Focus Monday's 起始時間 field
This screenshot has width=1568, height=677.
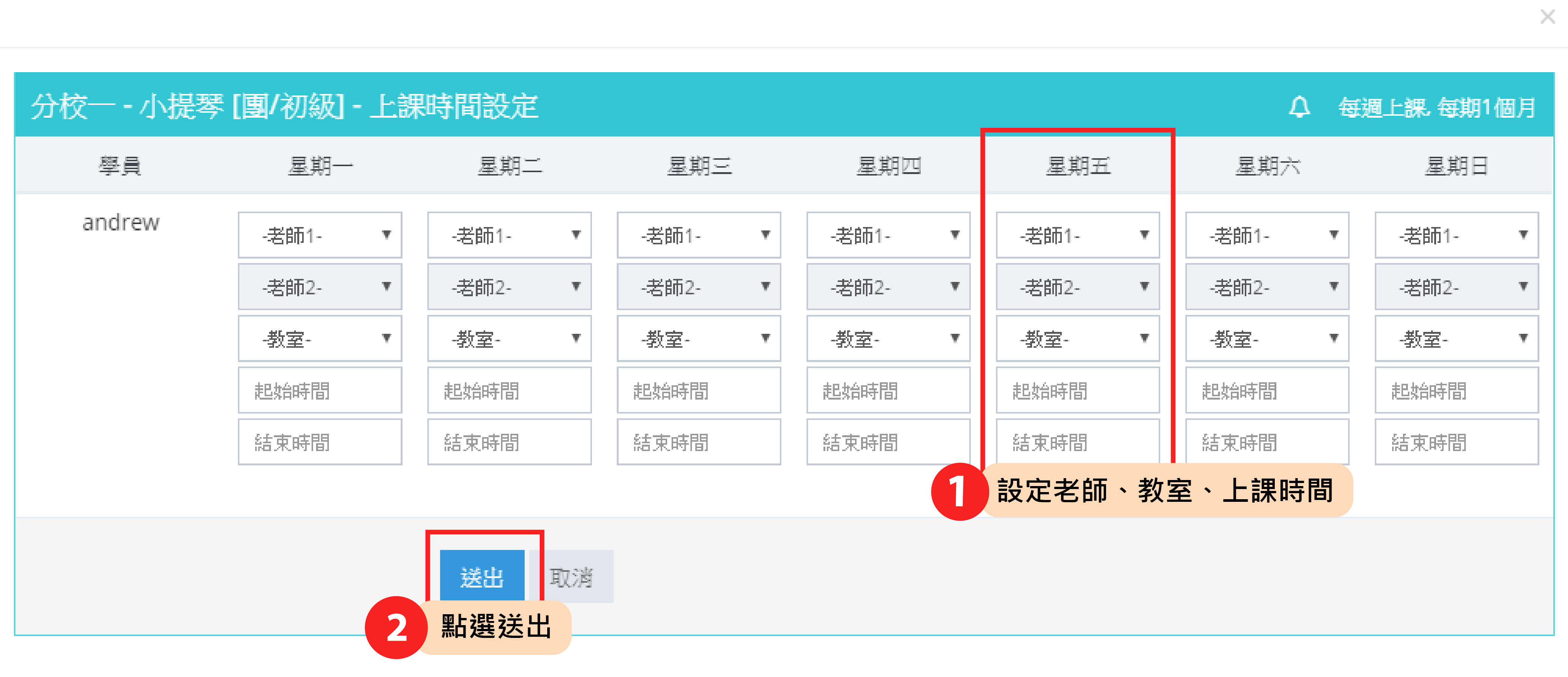(319, 390)
